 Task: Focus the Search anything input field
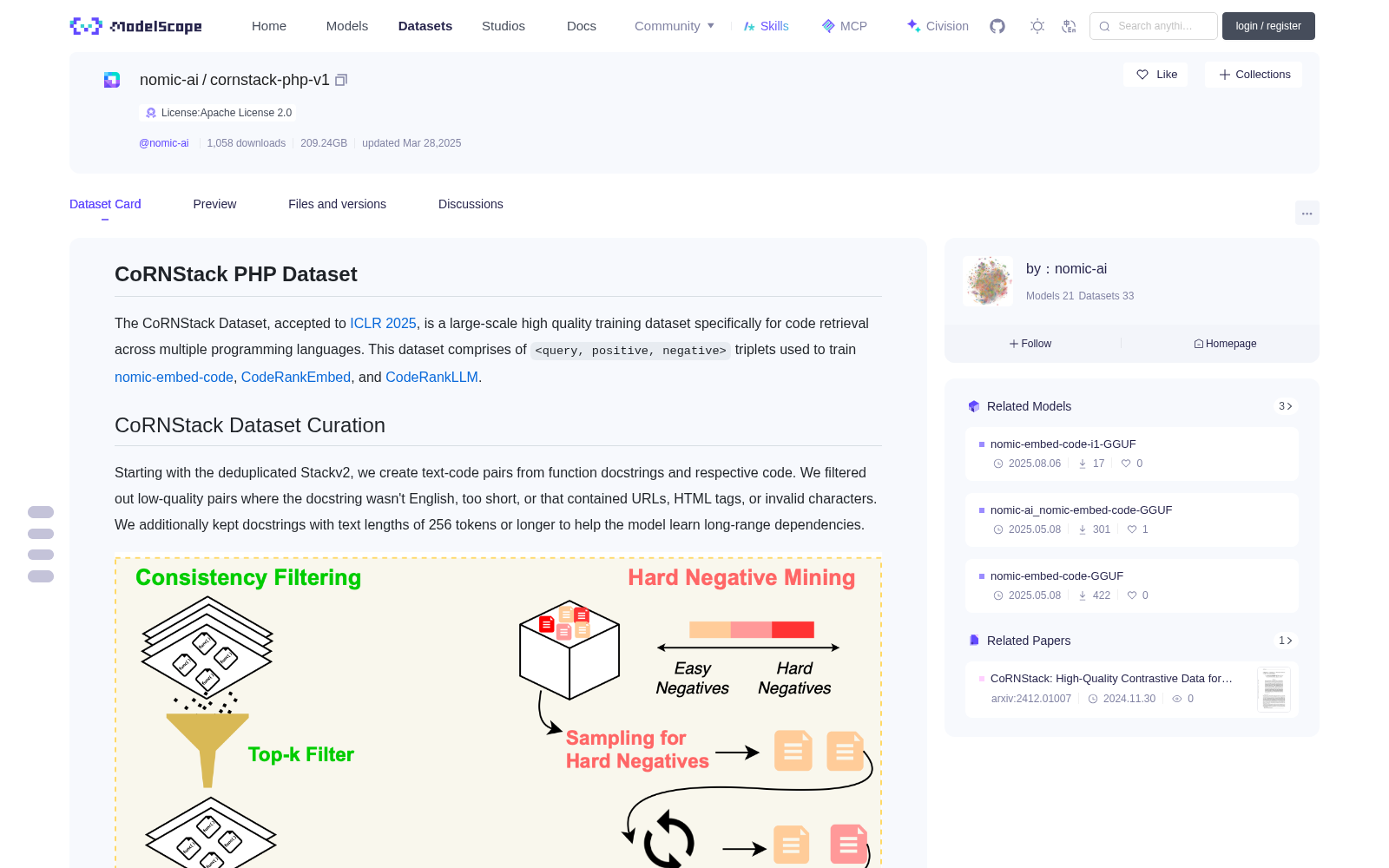point(1154,26)
